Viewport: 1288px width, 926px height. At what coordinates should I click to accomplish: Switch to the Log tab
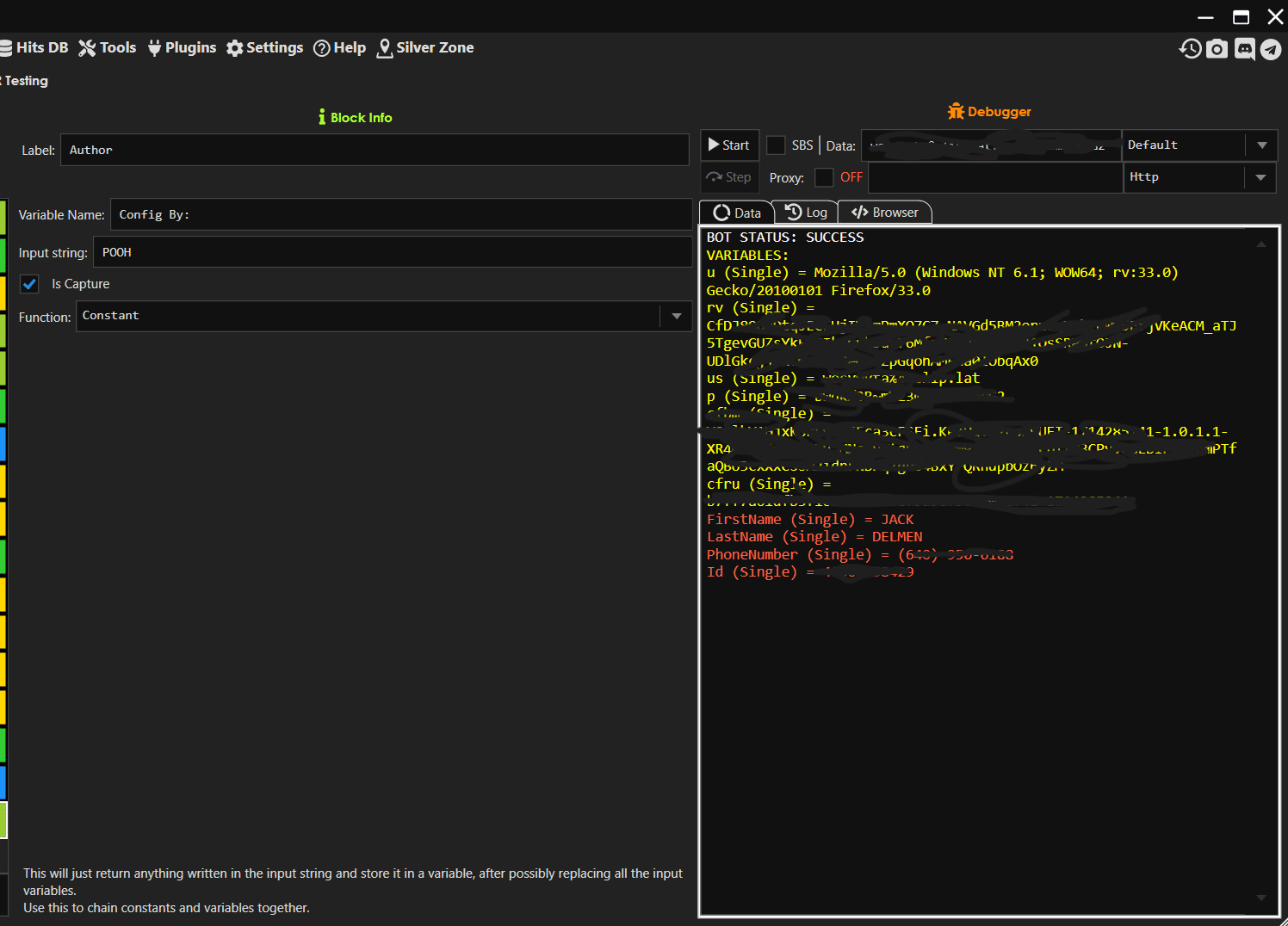click(806, 213)
